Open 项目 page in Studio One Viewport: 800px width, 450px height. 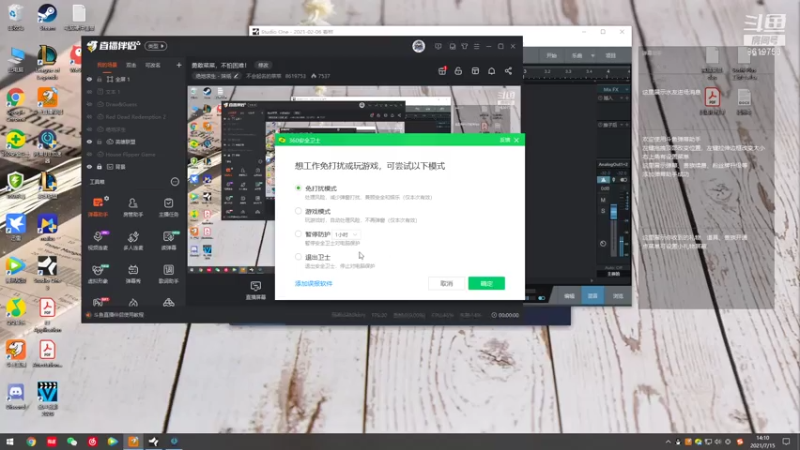pos(610,55)
